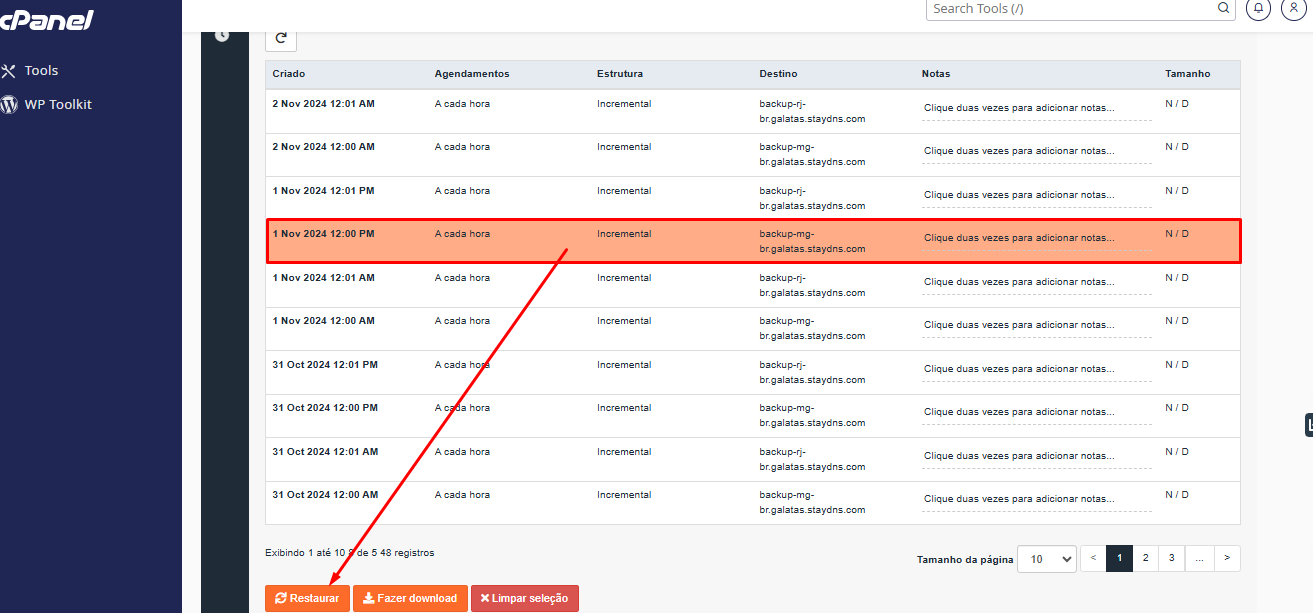Viewport: 1313px width, 613px height.
Task: Click the dark tab at right window edge
Action: tap(1308, 425)
